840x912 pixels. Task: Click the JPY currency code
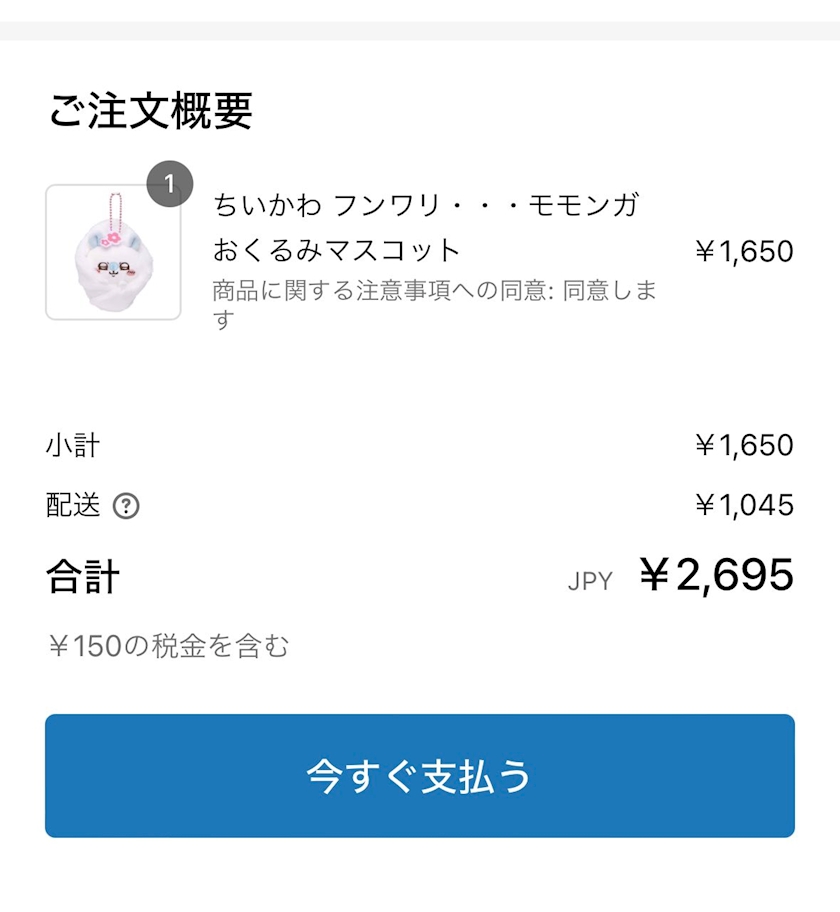click(x=590, y=581)
